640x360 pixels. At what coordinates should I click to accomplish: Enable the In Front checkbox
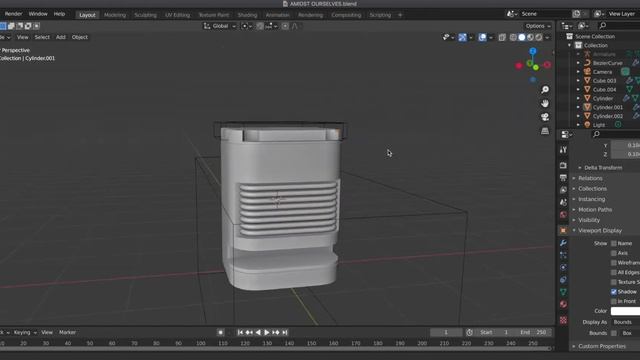point(613,301)
